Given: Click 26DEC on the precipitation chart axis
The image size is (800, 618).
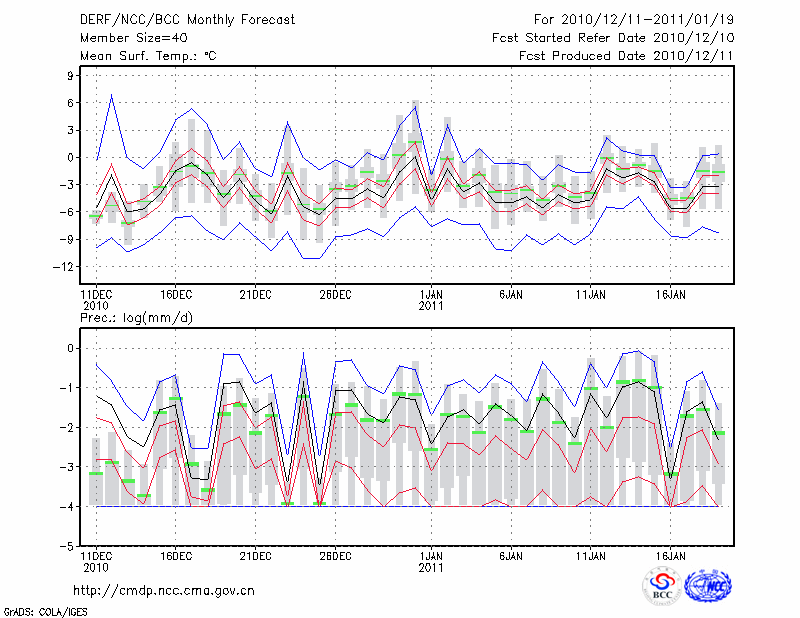Looking at the screenshot, I should (x=335, y=554).
